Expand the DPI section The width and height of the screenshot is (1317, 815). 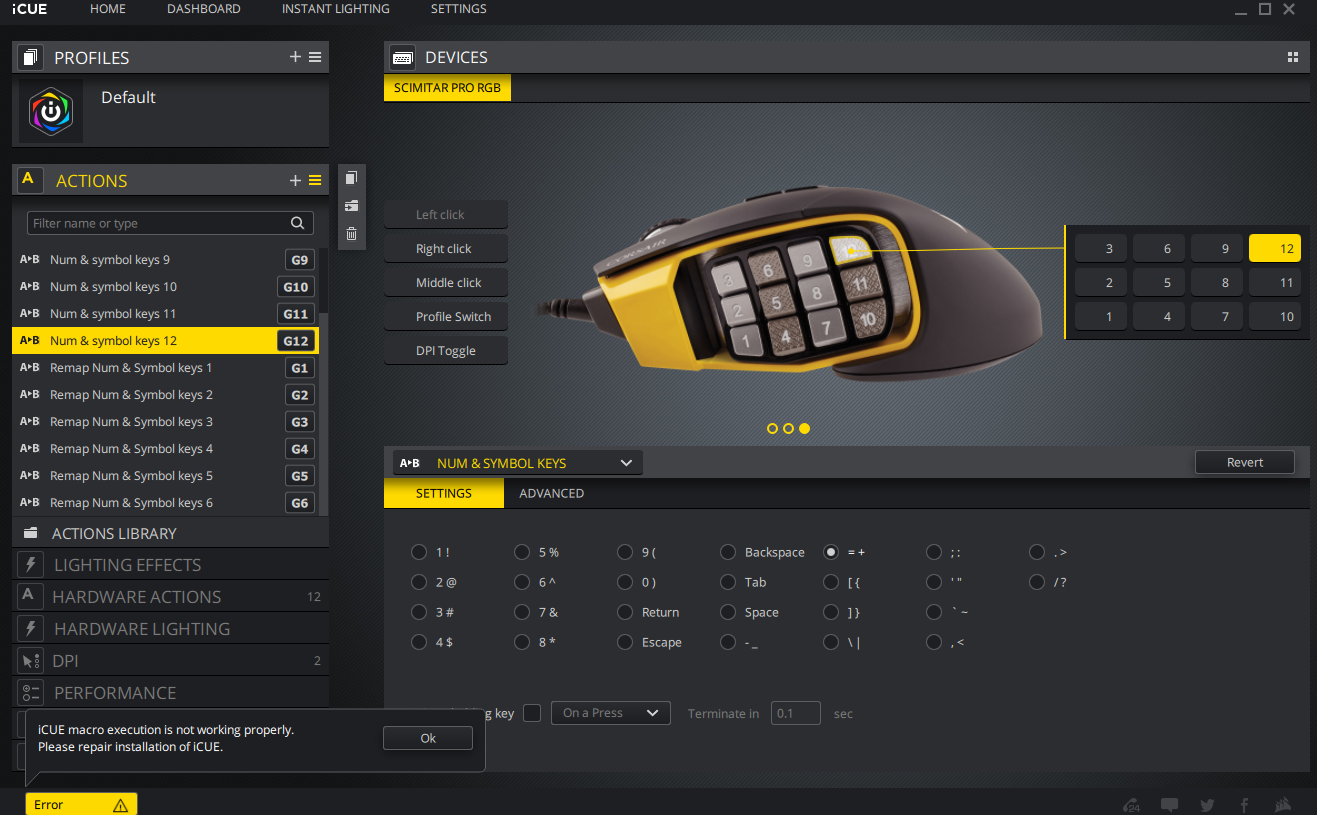170,660
